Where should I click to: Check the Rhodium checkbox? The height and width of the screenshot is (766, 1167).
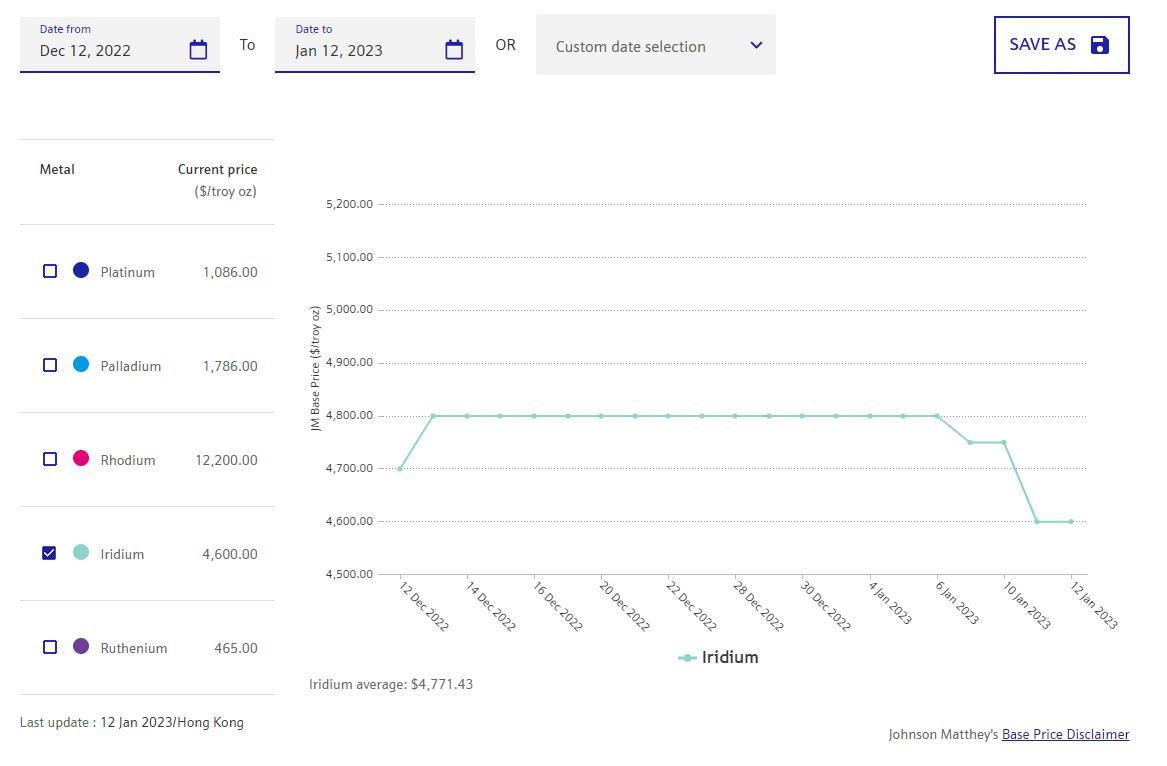click(50, 459)
